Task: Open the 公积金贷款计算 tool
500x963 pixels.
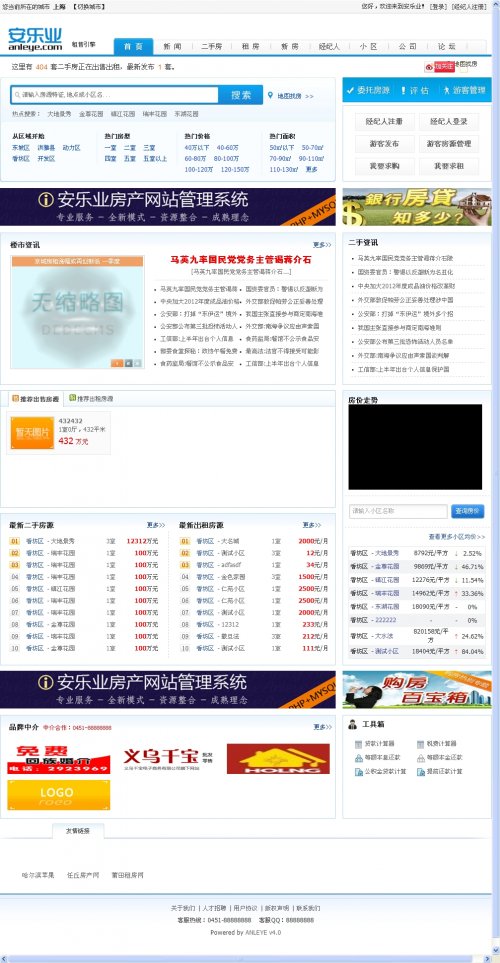Action: coord(381,771)
